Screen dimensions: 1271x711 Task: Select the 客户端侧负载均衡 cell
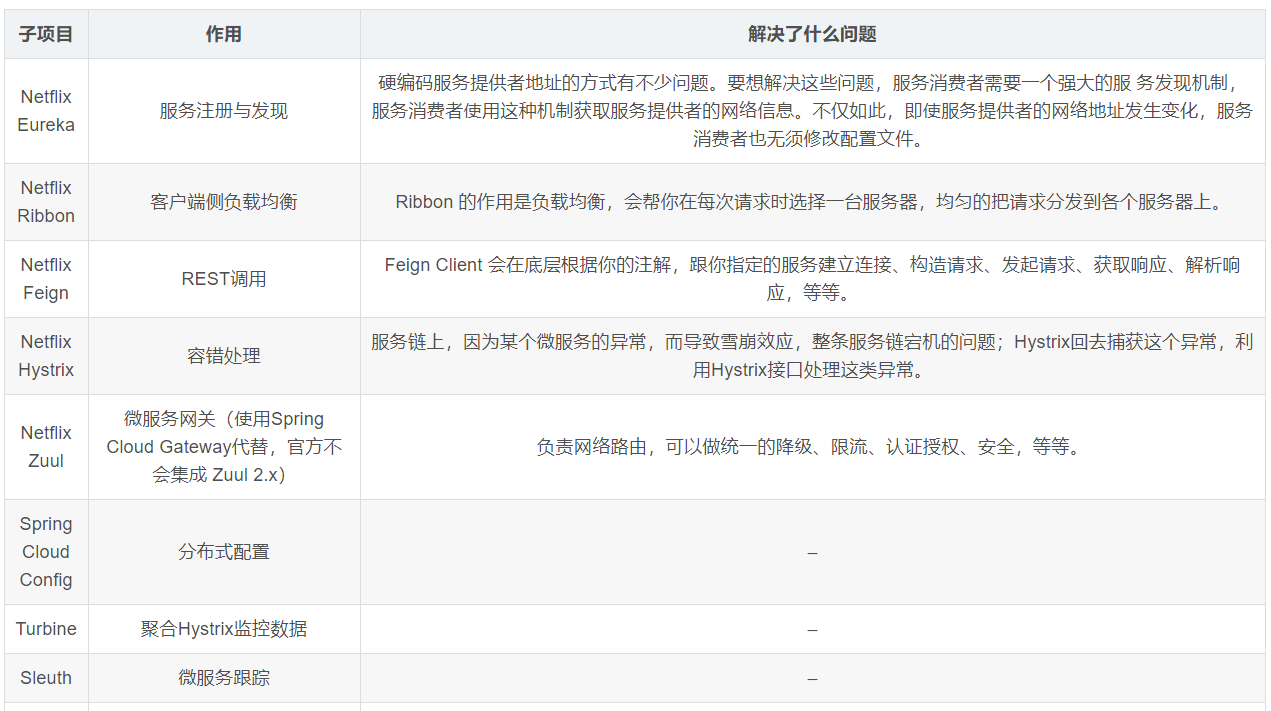tap(224, 202)
